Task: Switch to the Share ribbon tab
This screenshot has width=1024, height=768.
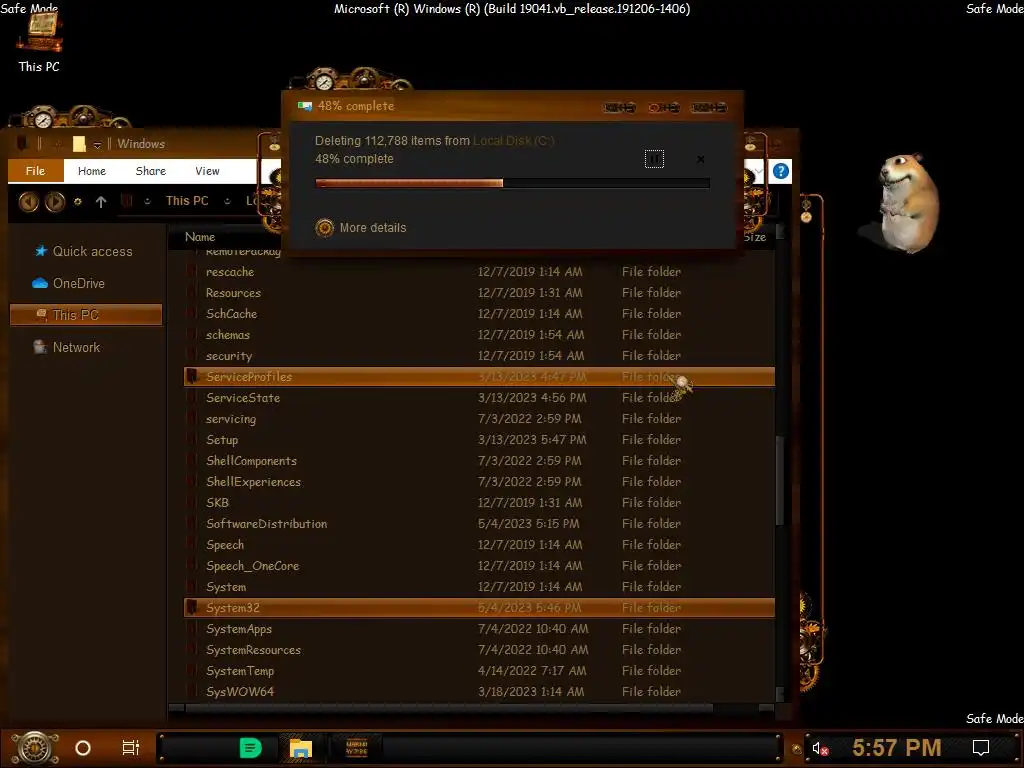Action: 150,170
